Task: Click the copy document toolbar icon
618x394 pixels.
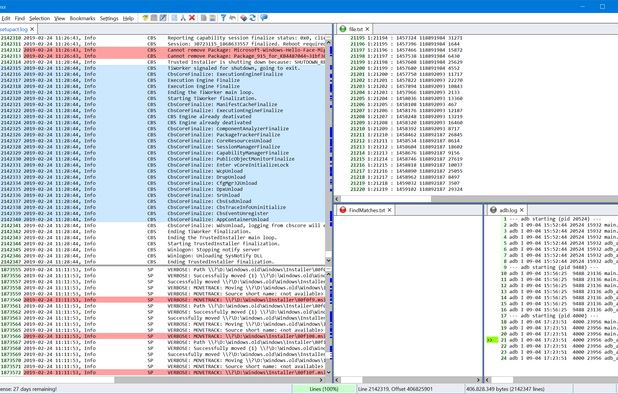Action: click(175, 18)
